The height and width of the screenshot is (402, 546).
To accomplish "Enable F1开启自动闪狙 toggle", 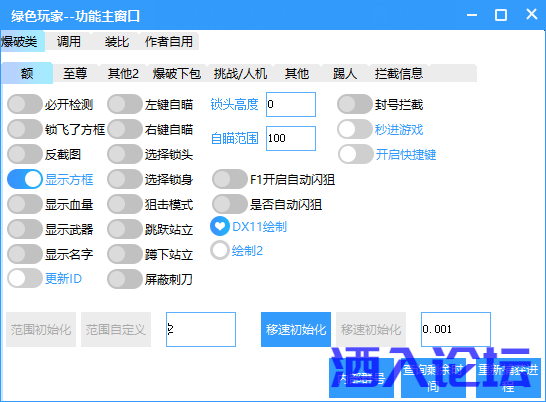I will click(230, 179).
